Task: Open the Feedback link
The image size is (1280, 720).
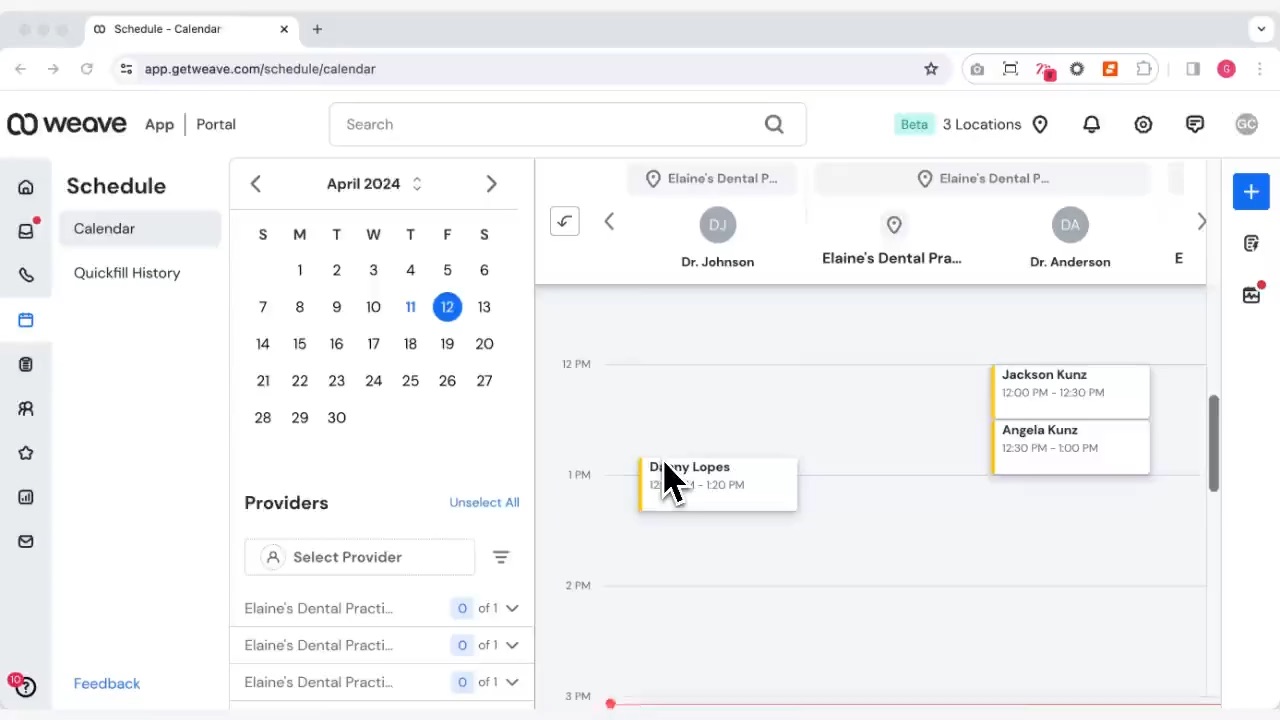Action: coord(107,684)
